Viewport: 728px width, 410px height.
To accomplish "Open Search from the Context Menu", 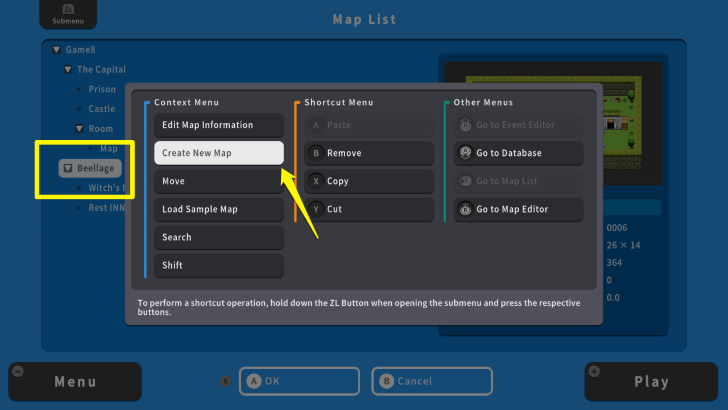I will click(219, 237).
